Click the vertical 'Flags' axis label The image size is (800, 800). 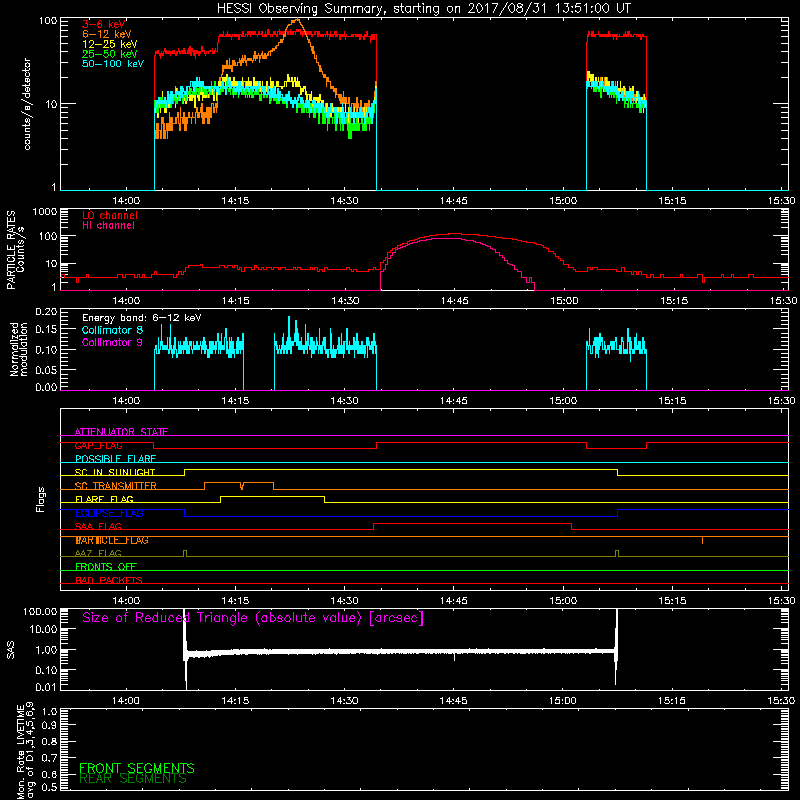pos(41,499)
